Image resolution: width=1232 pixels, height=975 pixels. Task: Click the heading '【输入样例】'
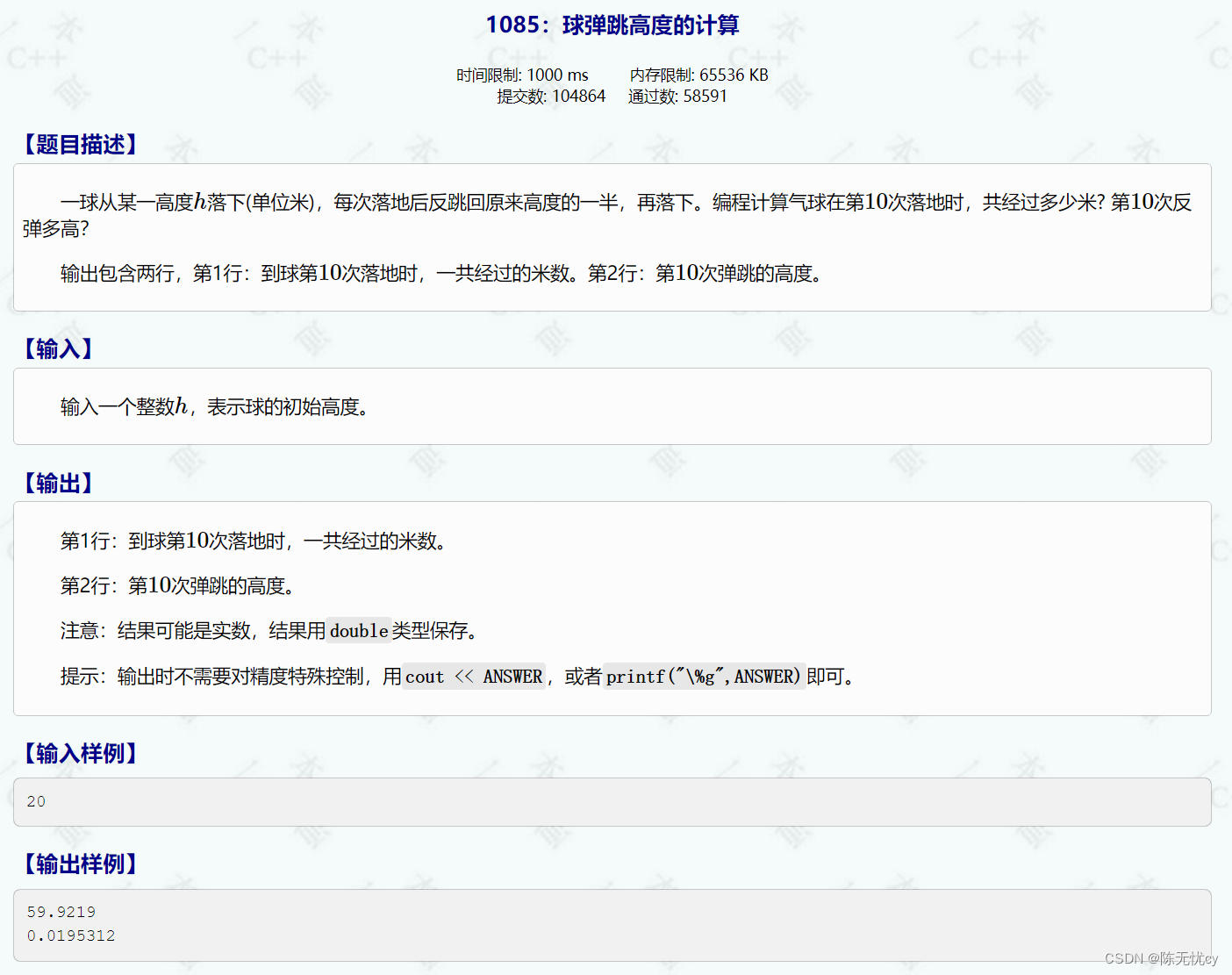pyautogui.click(x=81, y=753)
